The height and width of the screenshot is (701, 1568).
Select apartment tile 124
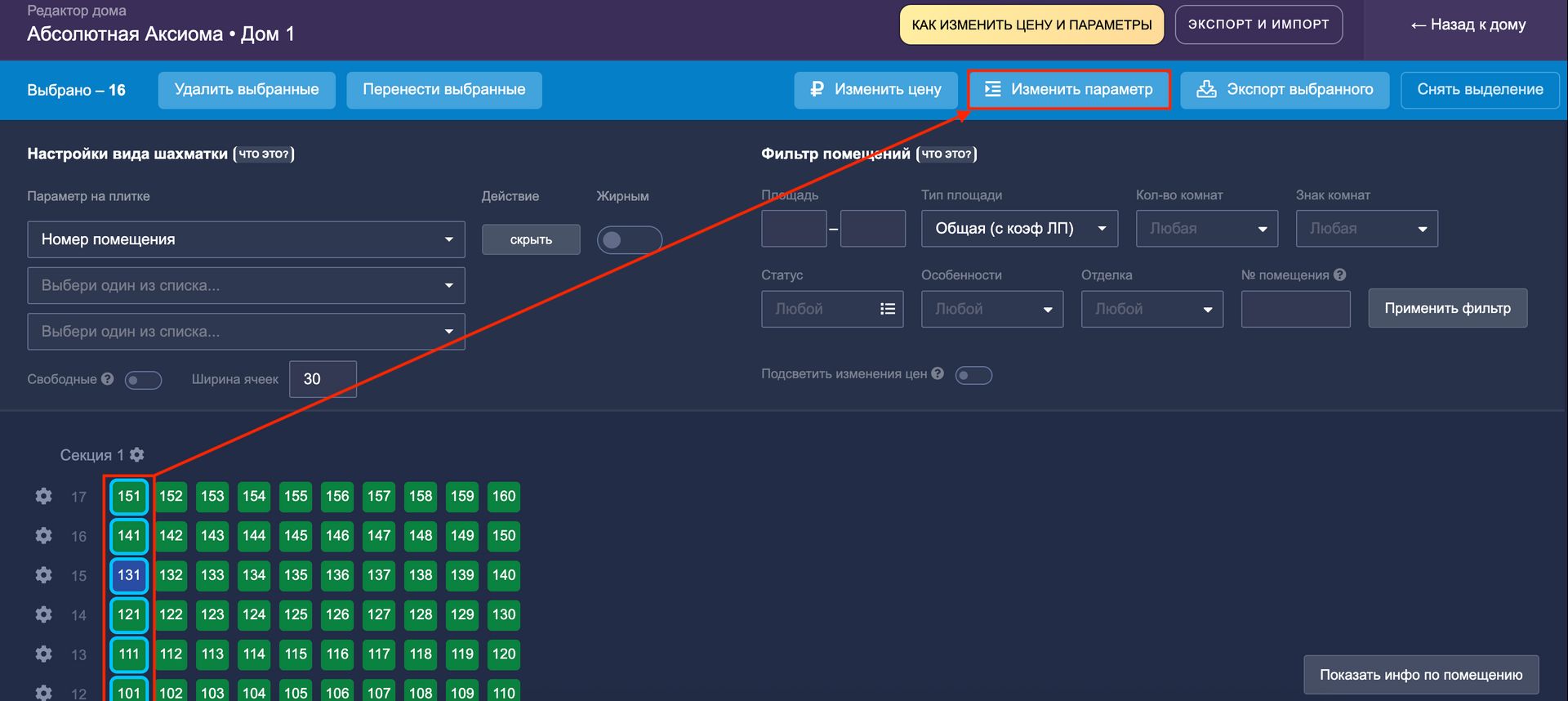(x=254, y=614)
